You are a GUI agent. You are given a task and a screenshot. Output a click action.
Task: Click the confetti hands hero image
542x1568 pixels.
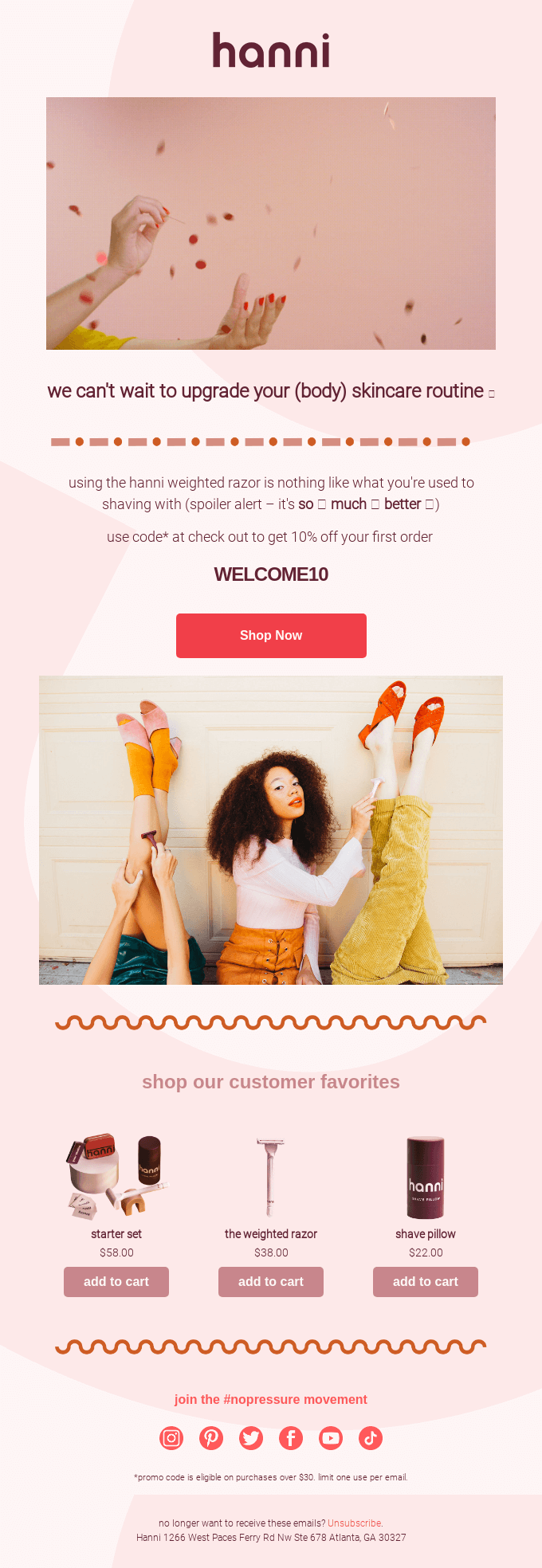click(x=271, y=223)
